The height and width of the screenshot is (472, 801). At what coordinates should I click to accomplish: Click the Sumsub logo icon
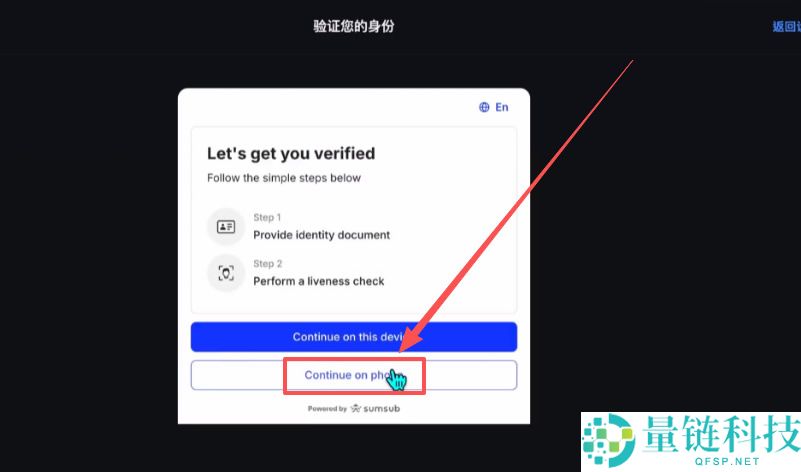(356, 408)
